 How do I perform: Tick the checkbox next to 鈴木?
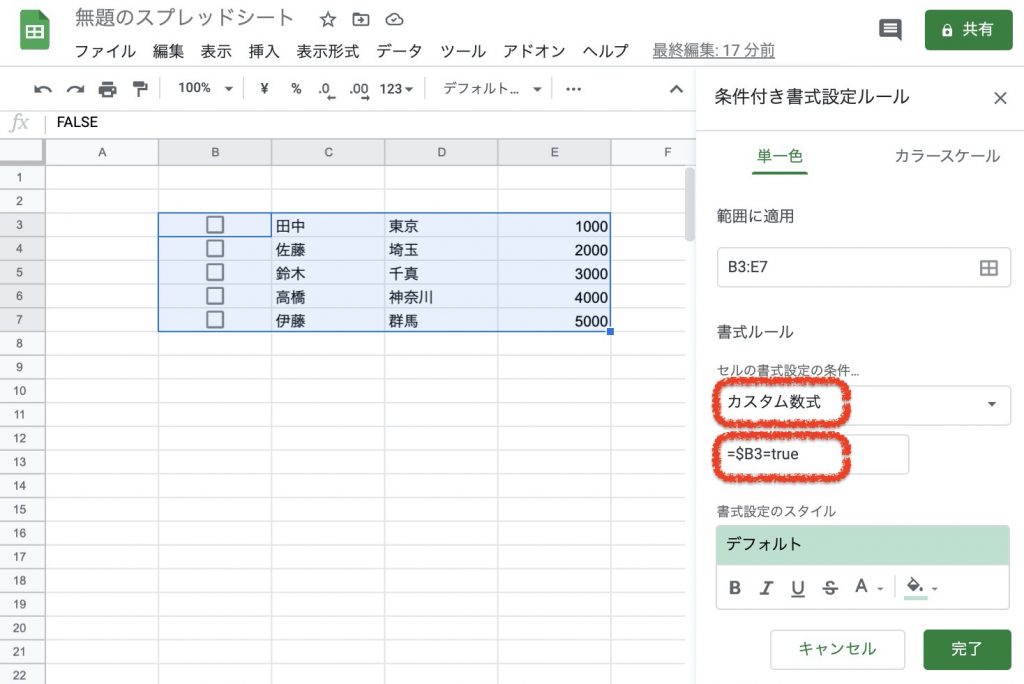(214, 273)
